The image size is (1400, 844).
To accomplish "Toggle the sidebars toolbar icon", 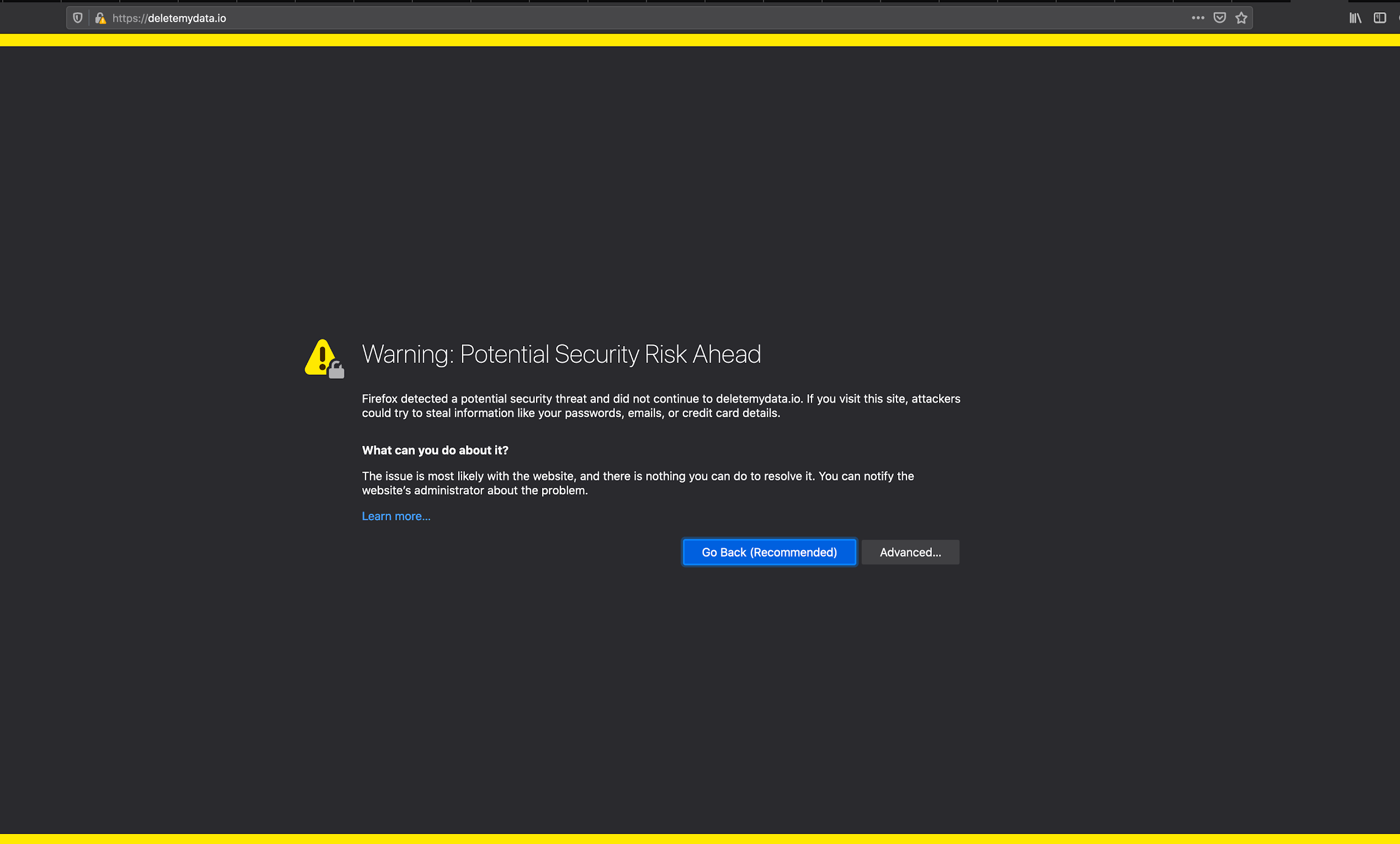I will click(x=1379, y=17).
